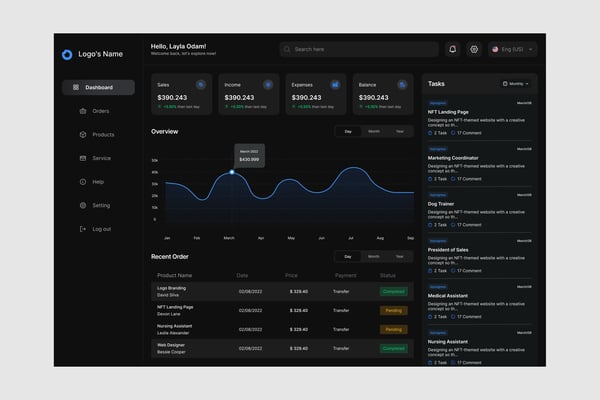Click the Sales $390.243 value
The width and height of the screenshot is (600, 400).
click(x=172, y=98)
